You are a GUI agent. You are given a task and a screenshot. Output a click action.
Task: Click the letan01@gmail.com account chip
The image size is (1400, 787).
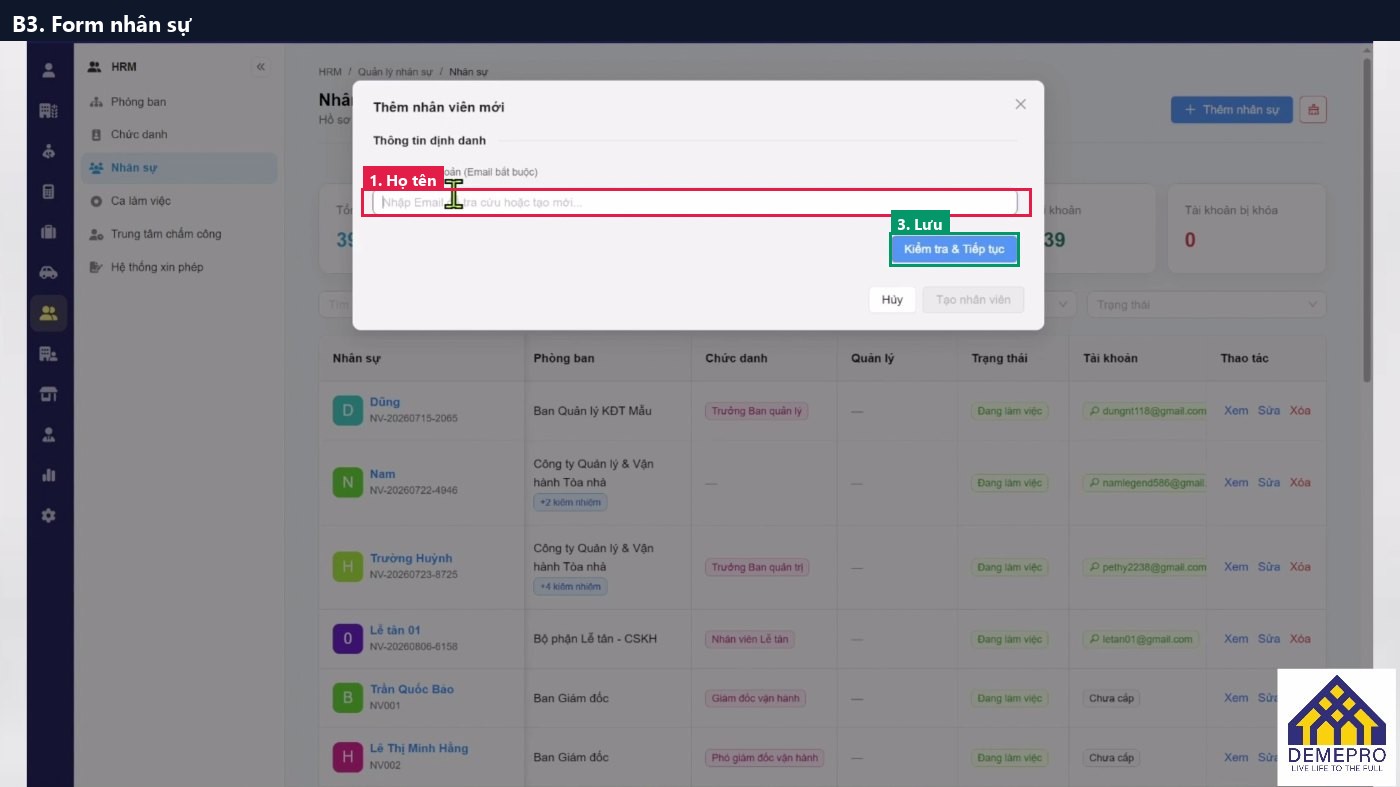pyautogui.click(x=1141, y=638)
